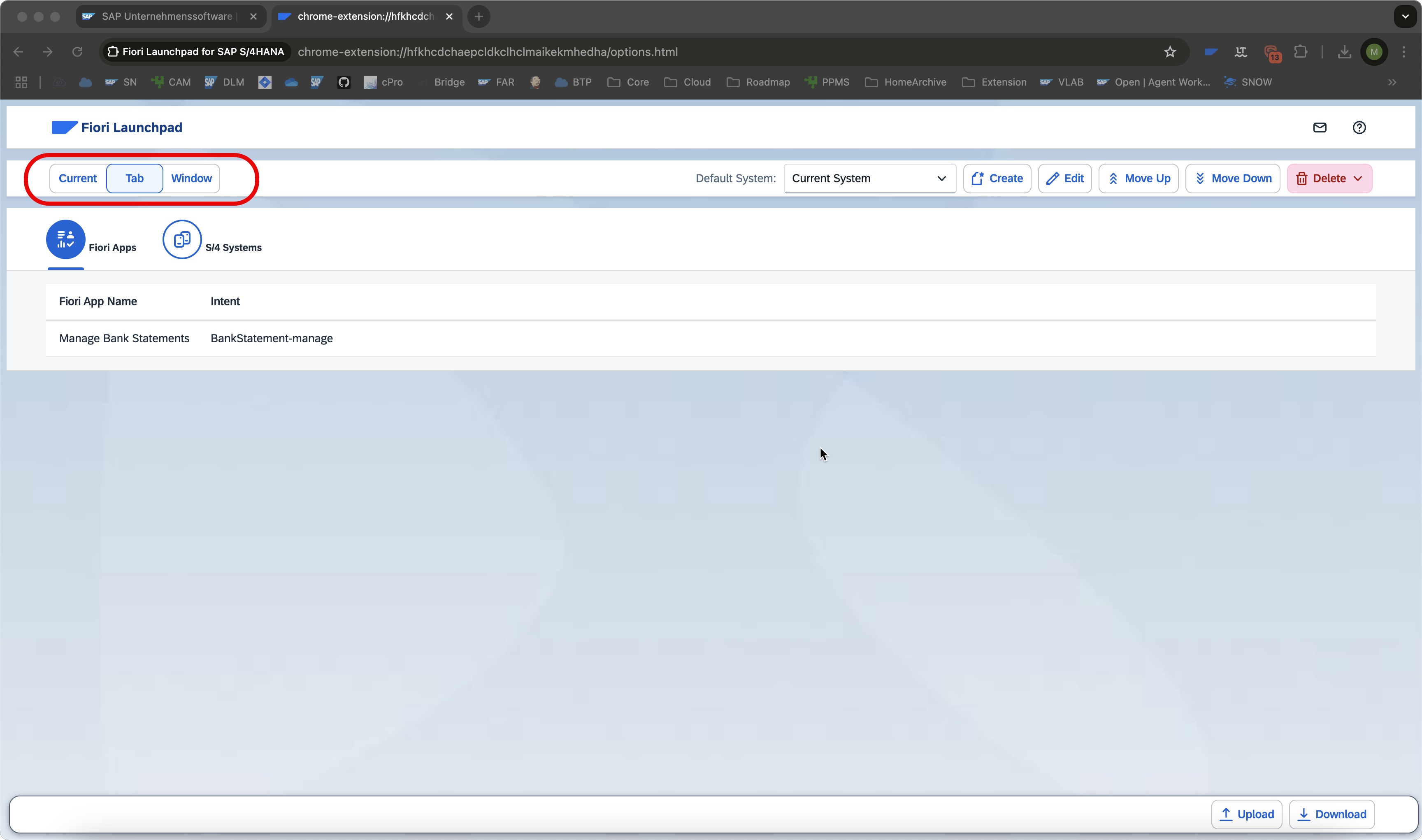Screen dimensions: 1422x840
Task: Open the Open | Agent Work bookmark
Action: 1153,82
